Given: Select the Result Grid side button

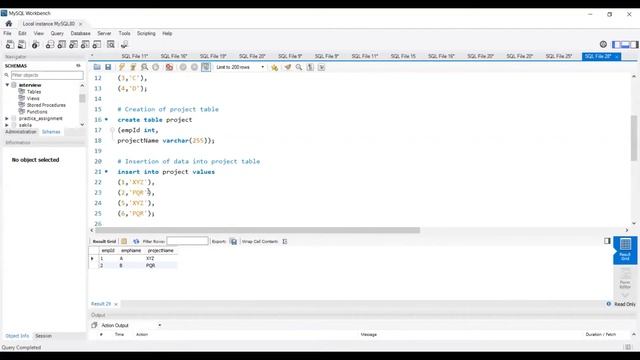Looking at the screenshot, I should click(625, 250).
